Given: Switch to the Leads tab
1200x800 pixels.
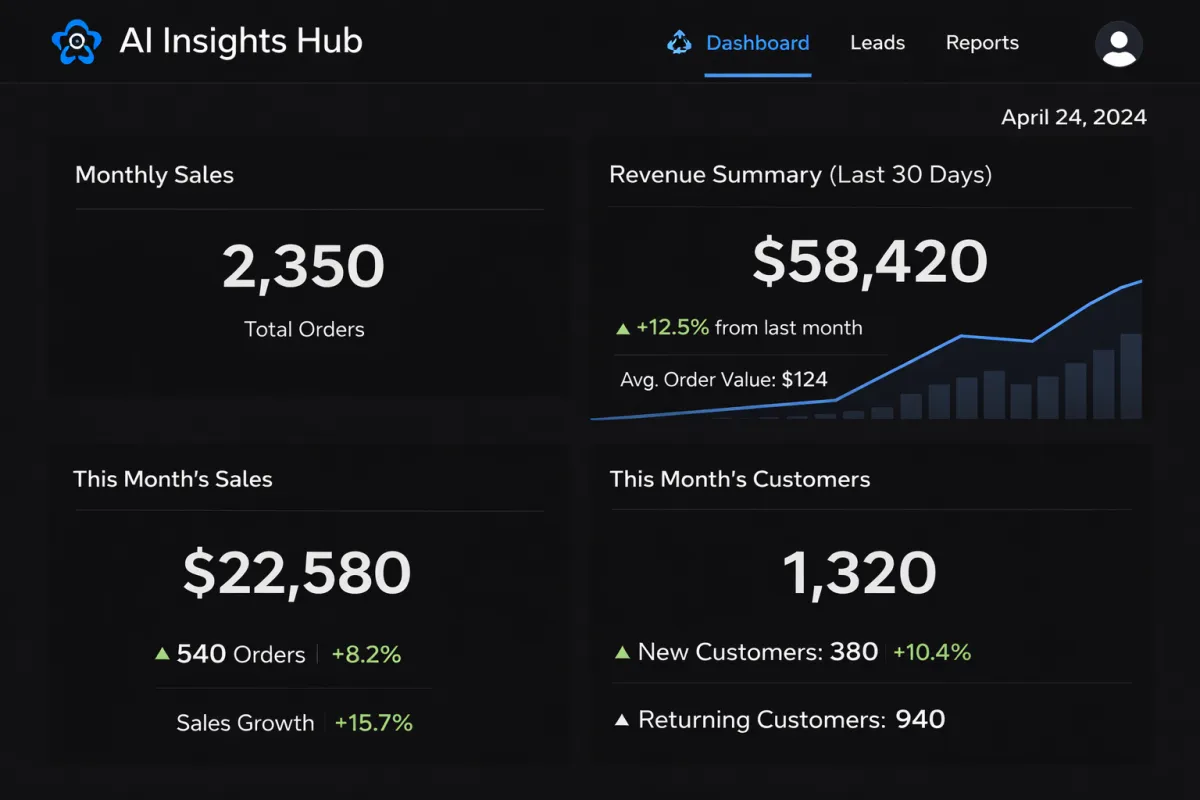Looking at the screenshot, I should click(x=877, y=43).
